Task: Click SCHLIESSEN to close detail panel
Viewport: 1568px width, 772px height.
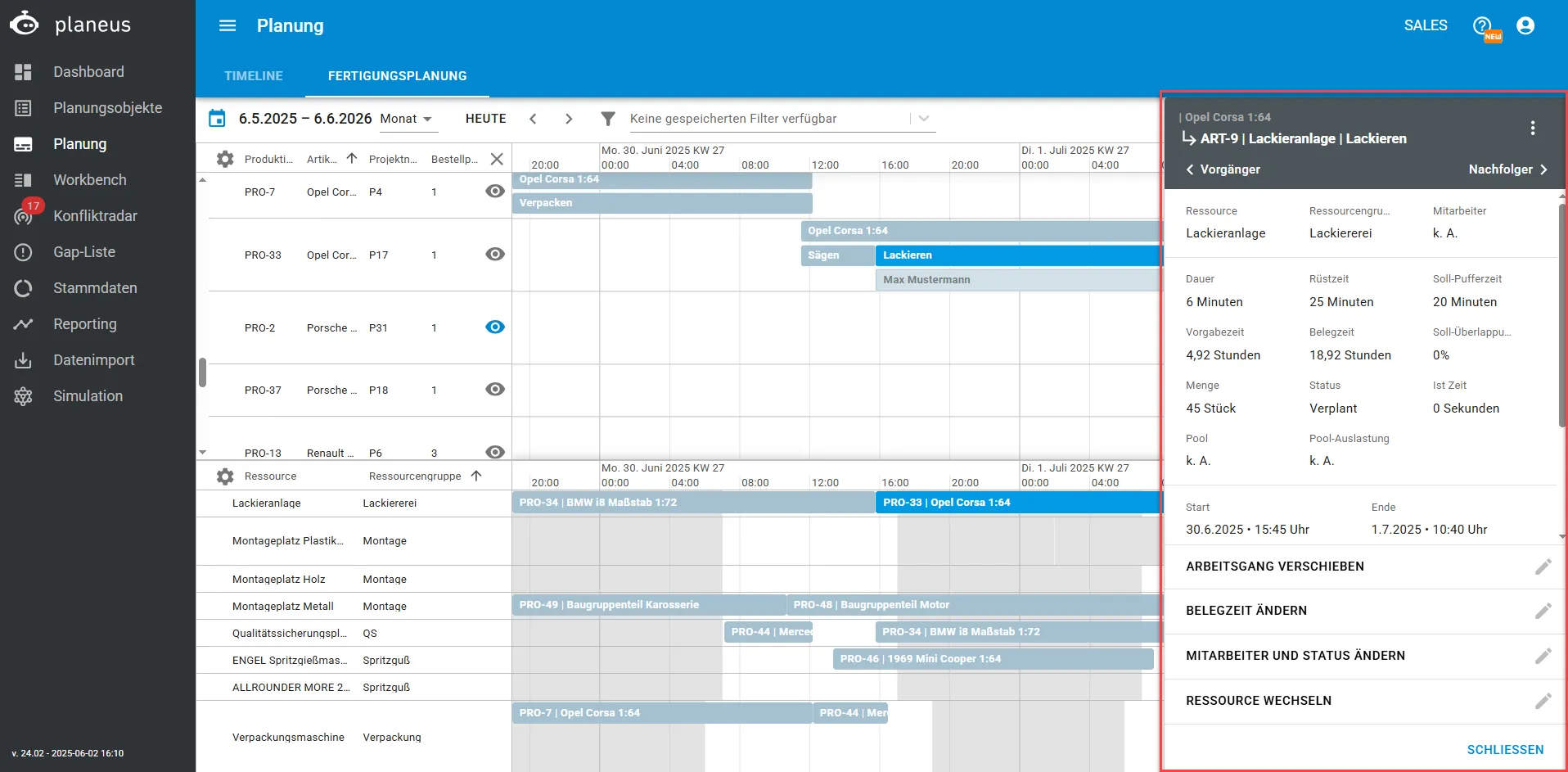Action: [x=1505, y=750]
